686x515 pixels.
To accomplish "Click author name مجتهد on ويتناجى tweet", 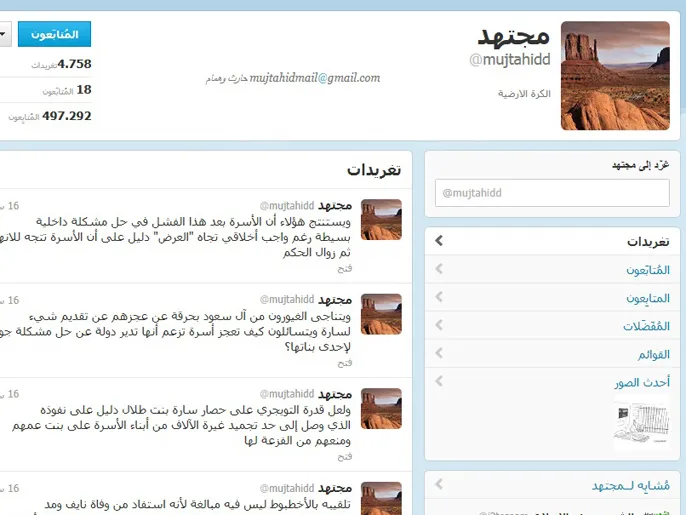I will (x=335, y=300).
